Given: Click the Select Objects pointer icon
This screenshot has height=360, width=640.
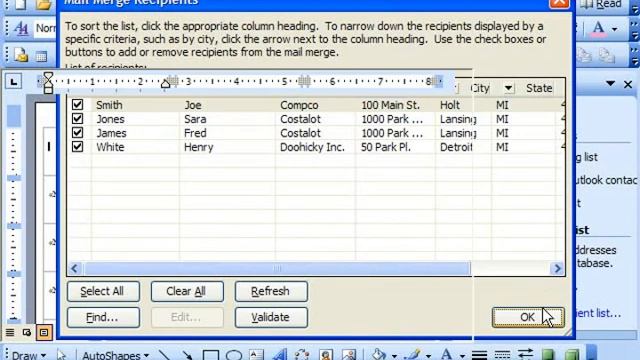Looking at the screenshot, I should 61,355.
